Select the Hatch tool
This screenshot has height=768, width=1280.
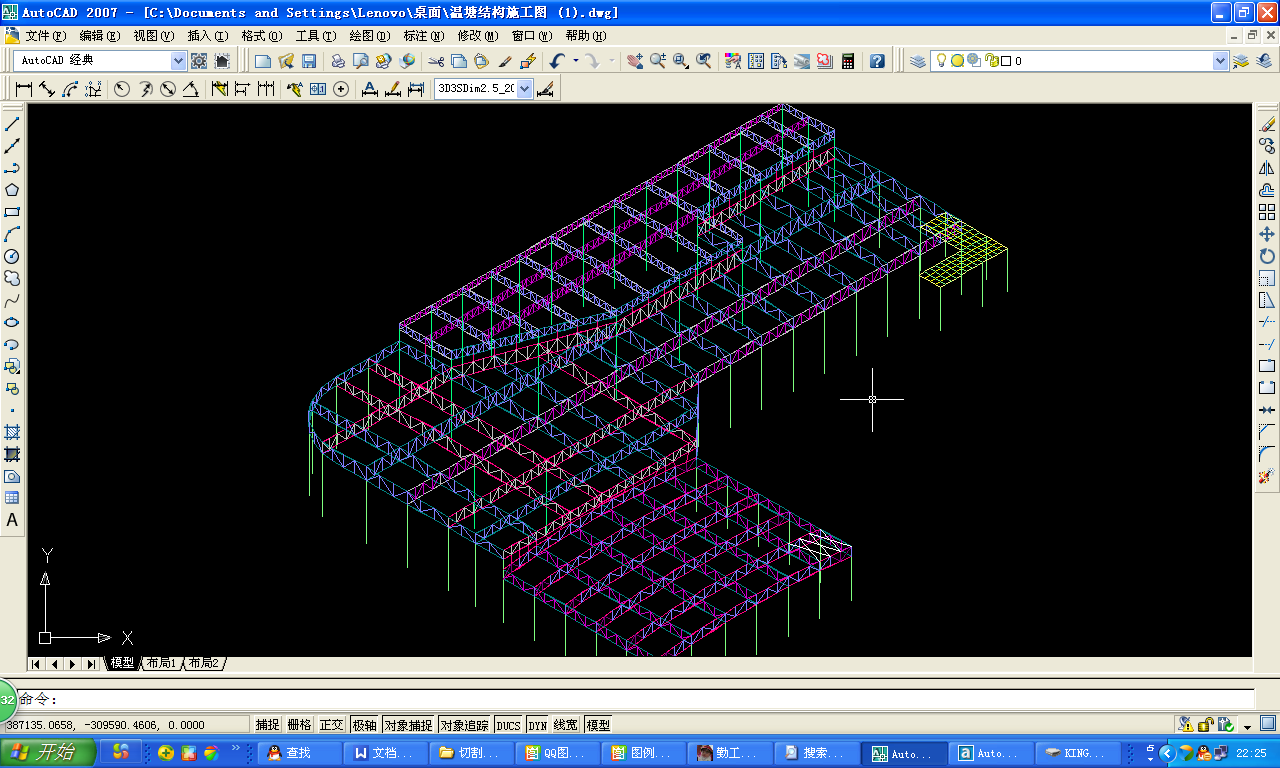coord(12,432)
